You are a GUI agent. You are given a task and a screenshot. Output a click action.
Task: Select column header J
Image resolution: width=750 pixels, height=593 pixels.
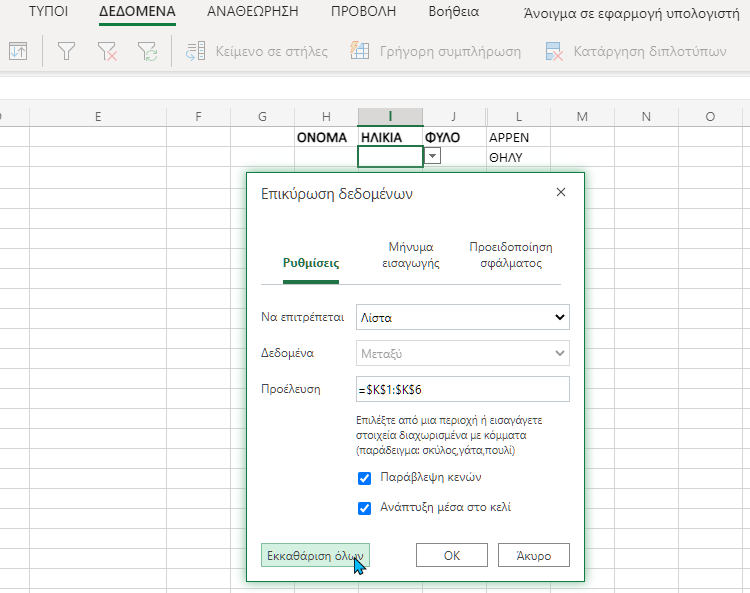[454, 117]
